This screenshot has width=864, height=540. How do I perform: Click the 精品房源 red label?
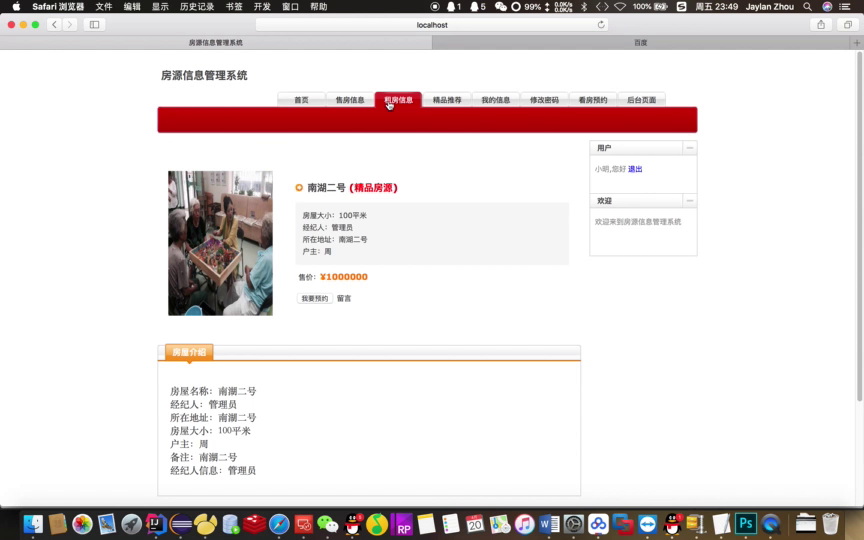pyautogui.click(x=374, y=188)
